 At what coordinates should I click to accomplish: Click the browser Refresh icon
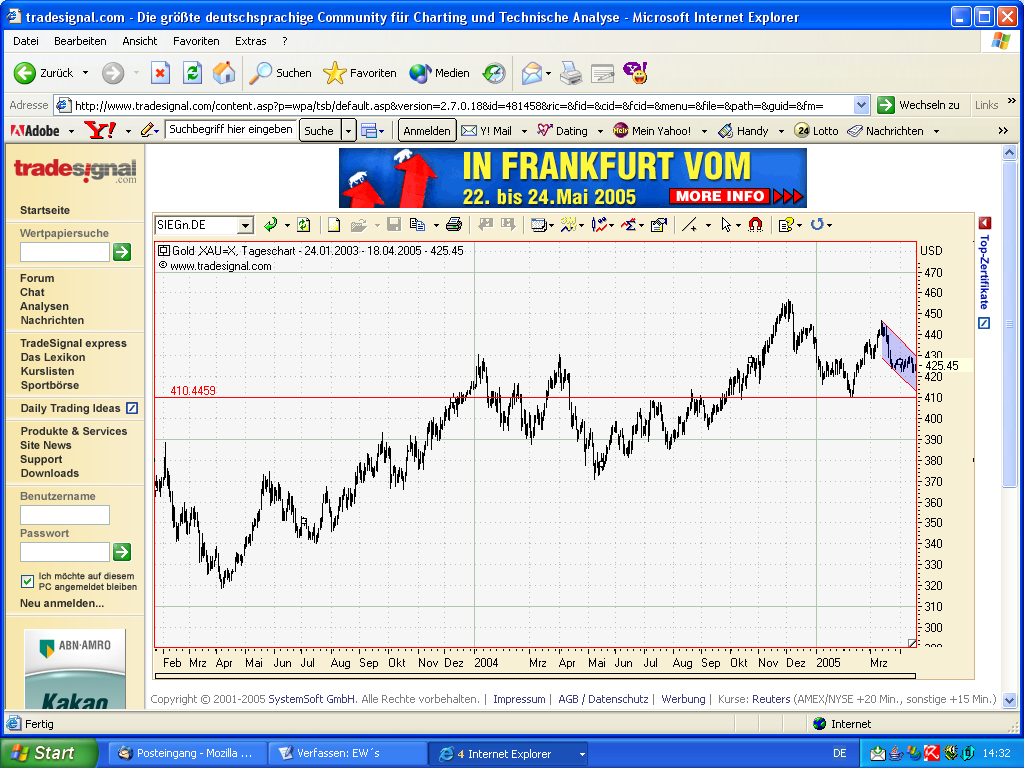point(192,73)
